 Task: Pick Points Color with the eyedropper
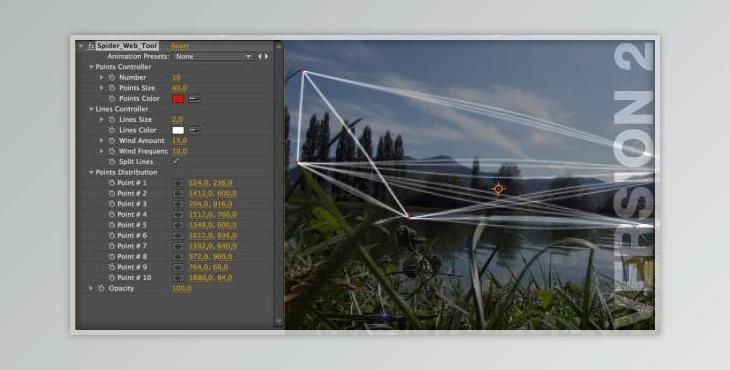pos(194,99)
